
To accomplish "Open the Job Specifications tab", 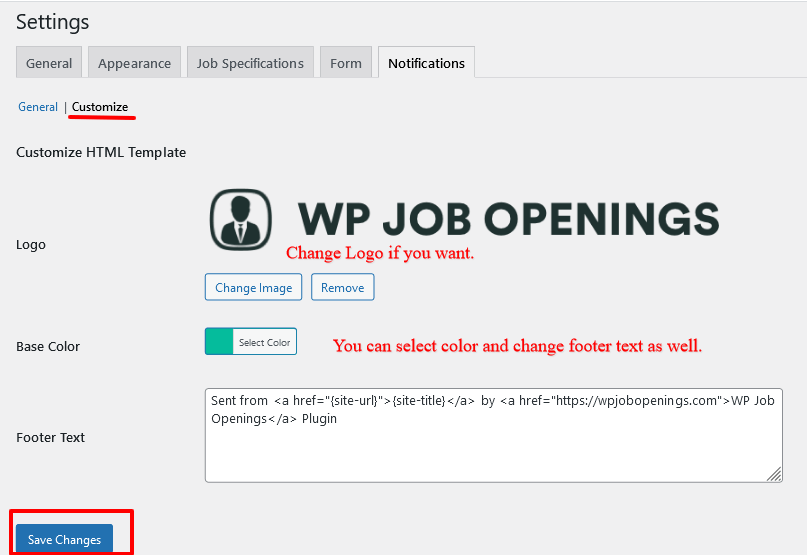I will click(250, 62).
